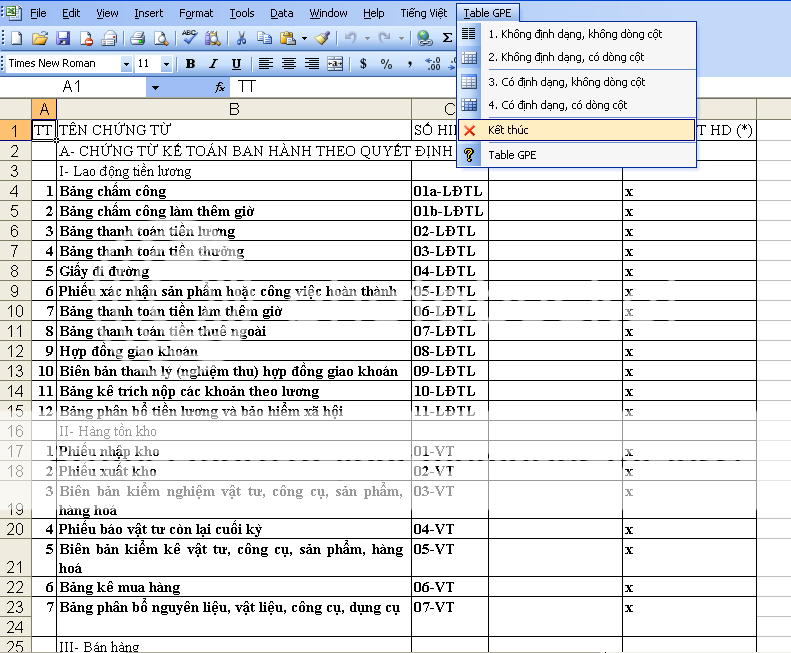Open the font size dropdown
The width and height of the screenshot is (791, 653).
[x=167, y=64]
